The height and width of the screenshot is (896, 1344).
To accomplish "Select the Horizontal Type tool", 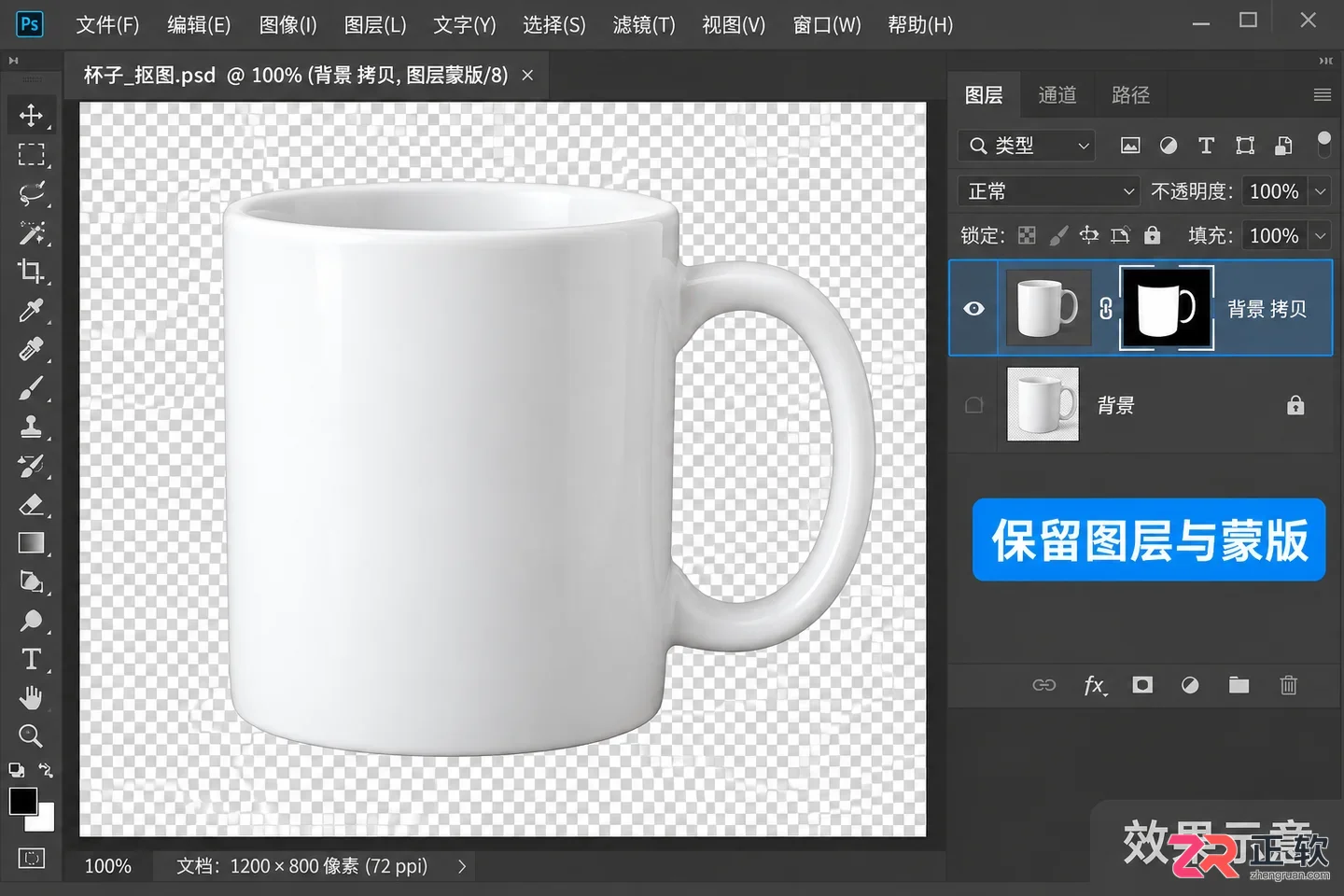I will point(31,659).
